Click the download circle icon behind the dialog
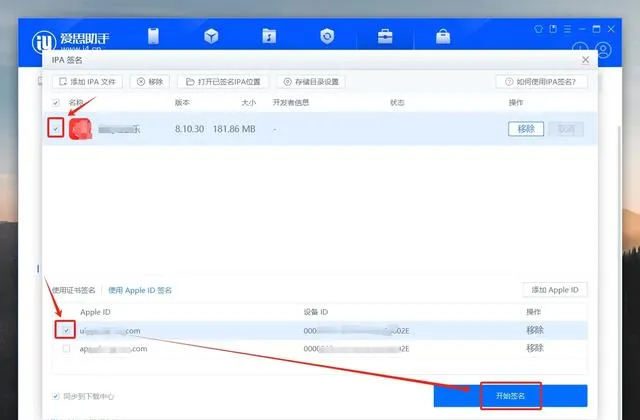This screenshot has height=420, width=640. [x=580, y=49]
